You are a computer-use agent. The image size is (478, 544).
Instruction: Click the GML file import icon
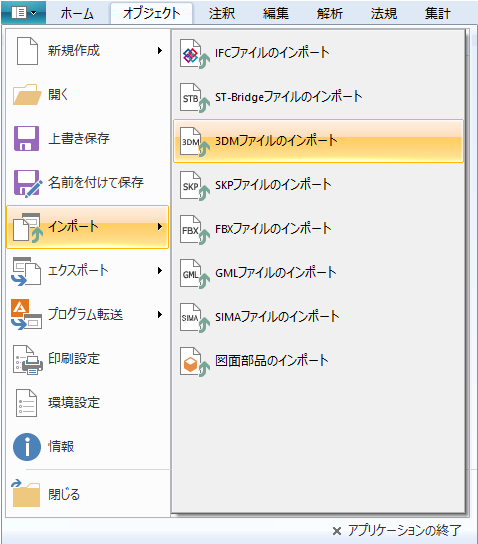(195, 274)
